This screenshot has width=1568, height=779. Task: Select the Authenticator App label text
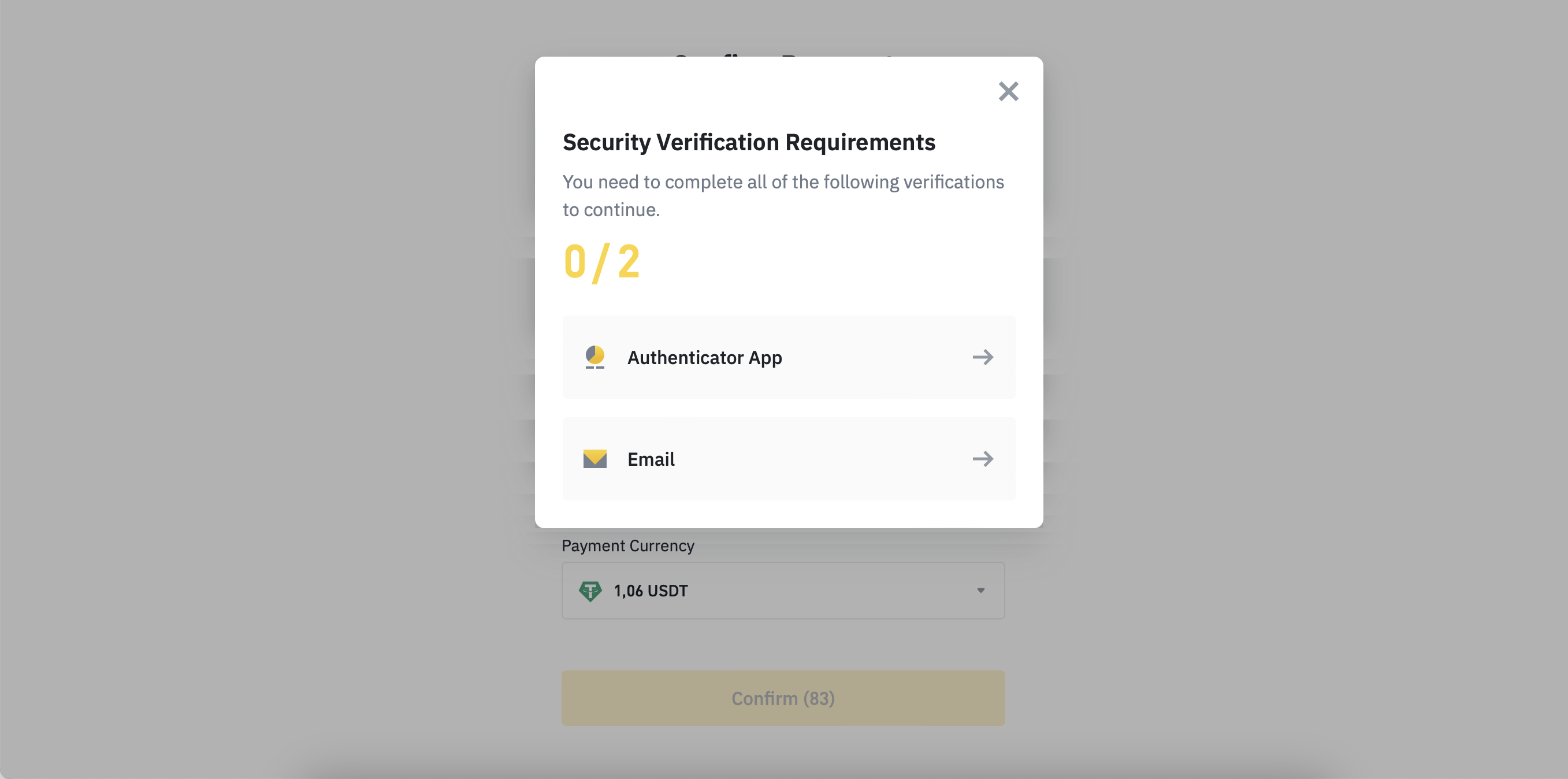point(704,358)
